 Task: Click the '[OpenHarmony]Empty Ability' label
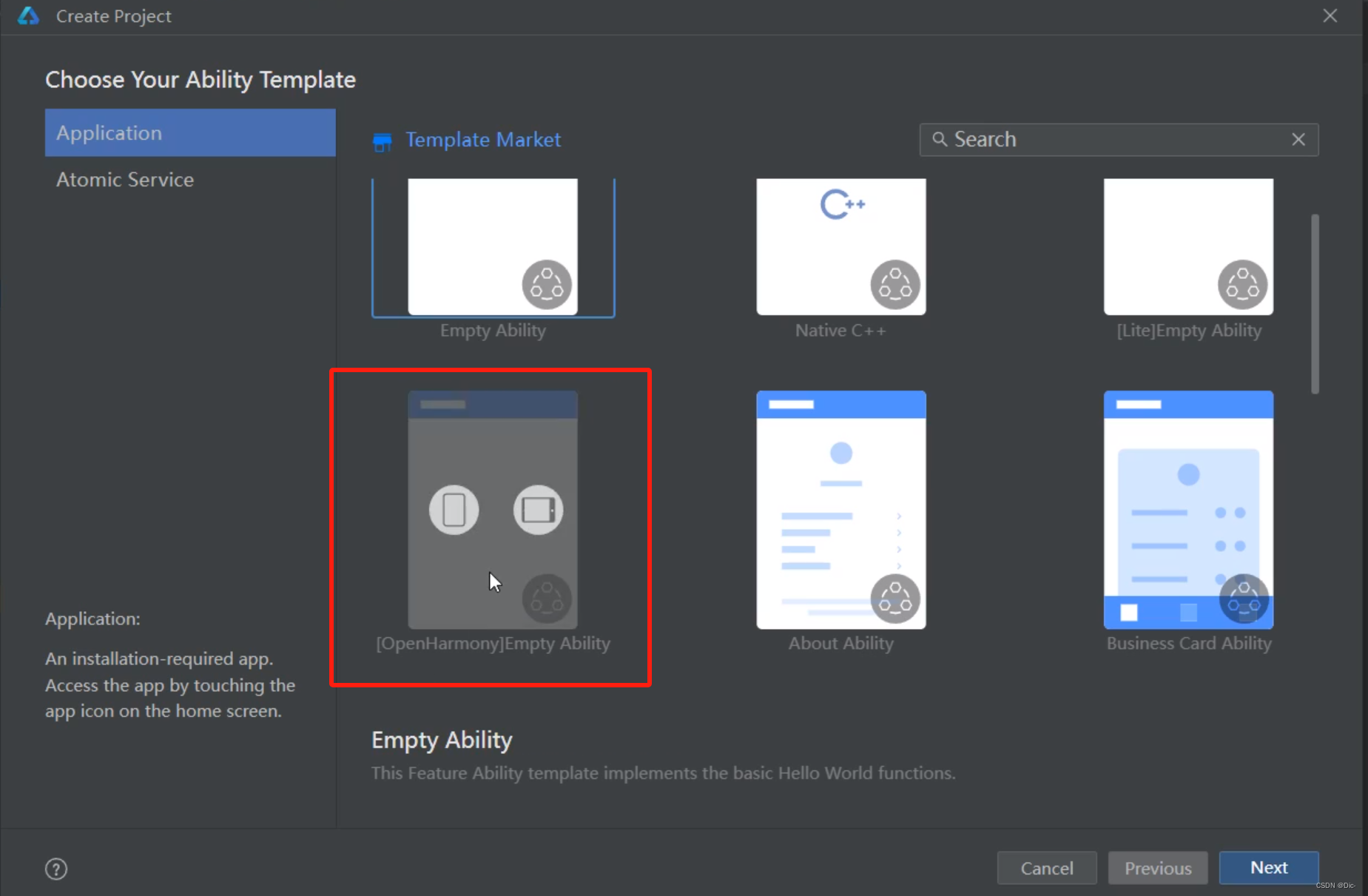point(493,644)
